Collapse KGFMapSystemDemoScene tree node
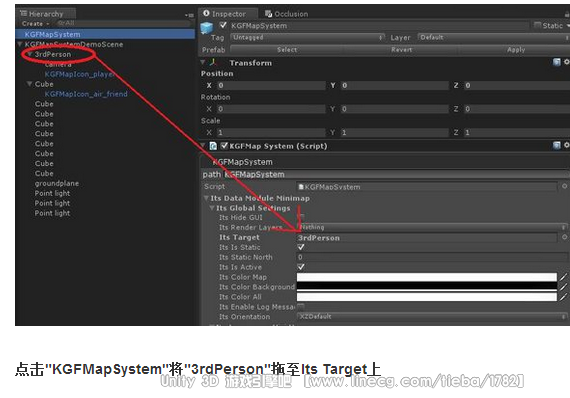The width and height of the screenshot is (570, 398). 20,44
